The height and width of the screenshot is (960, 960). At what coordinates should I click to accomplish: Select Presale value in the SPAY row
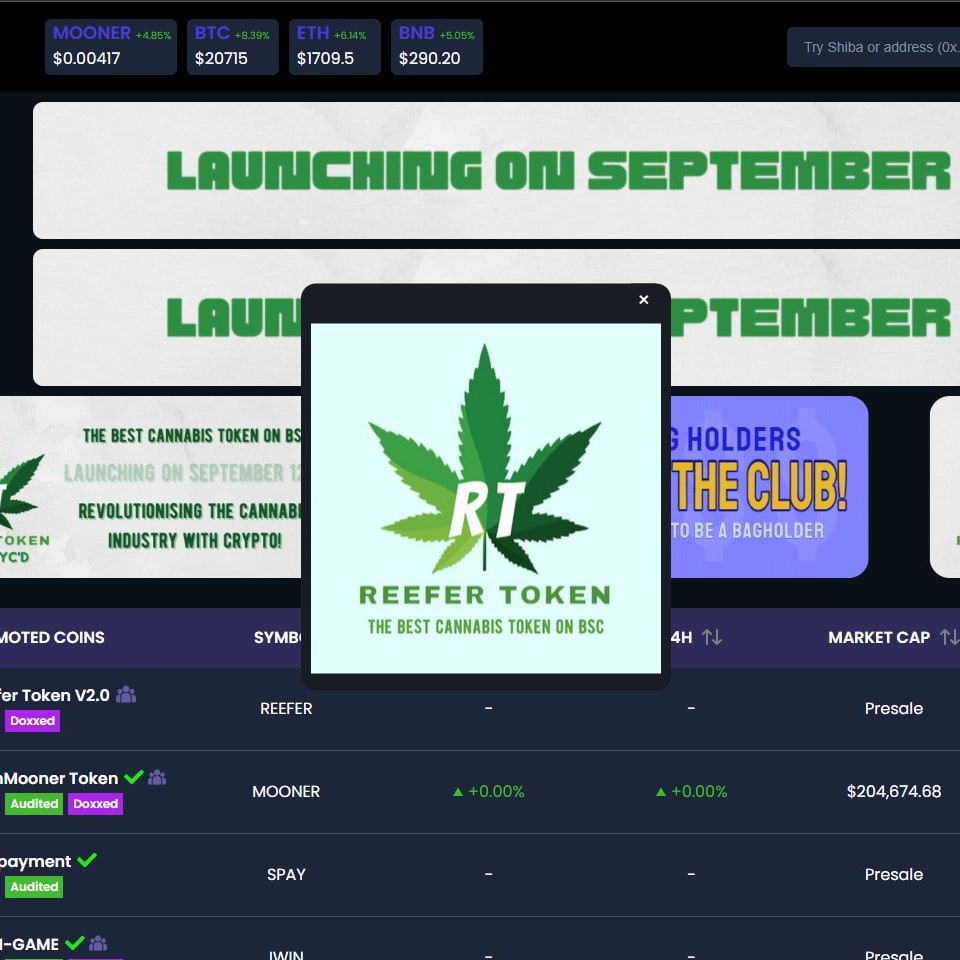tap(893, 874)
